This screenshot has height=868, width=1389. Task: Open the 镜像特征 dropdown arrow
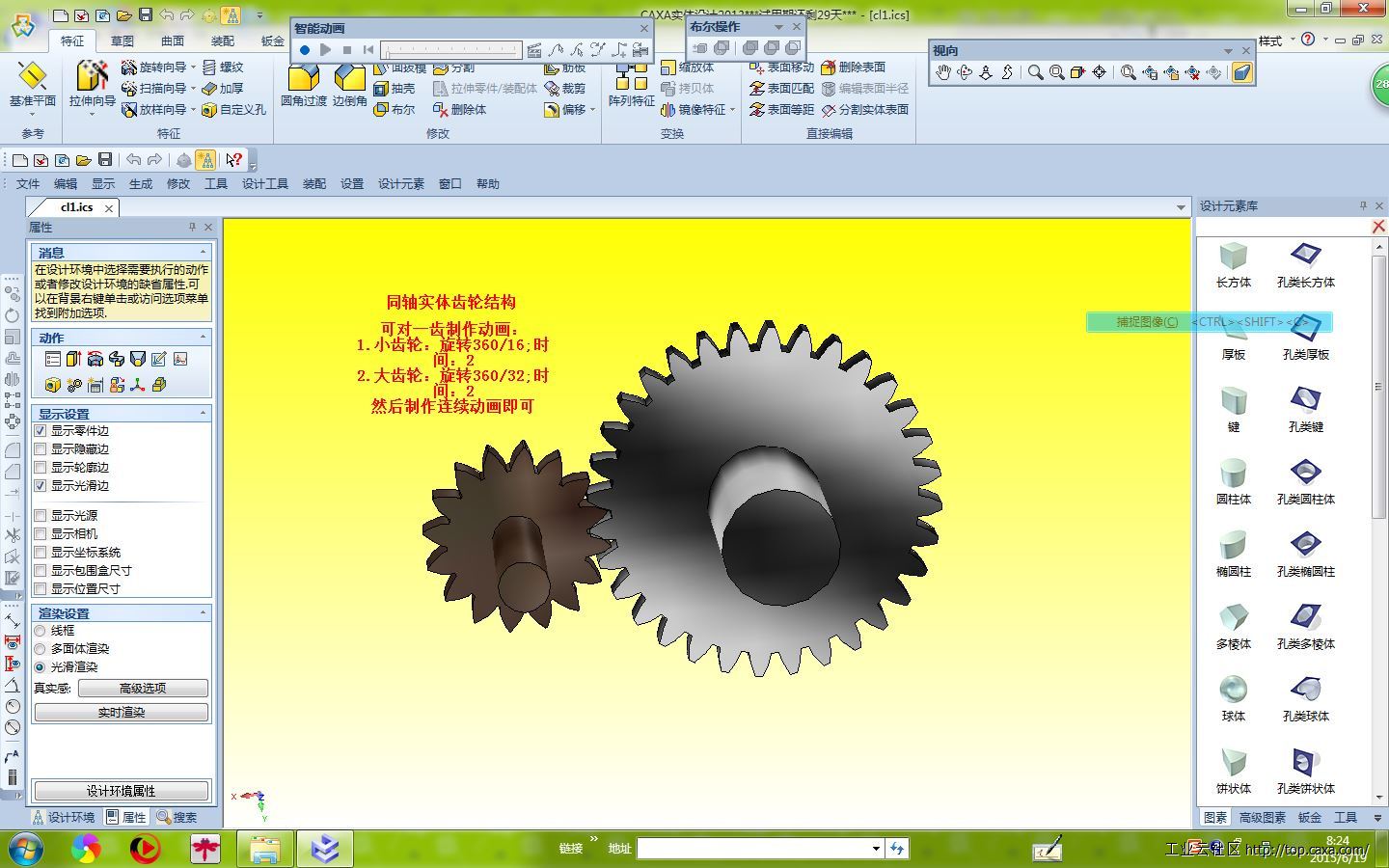[x=732, y=110]
